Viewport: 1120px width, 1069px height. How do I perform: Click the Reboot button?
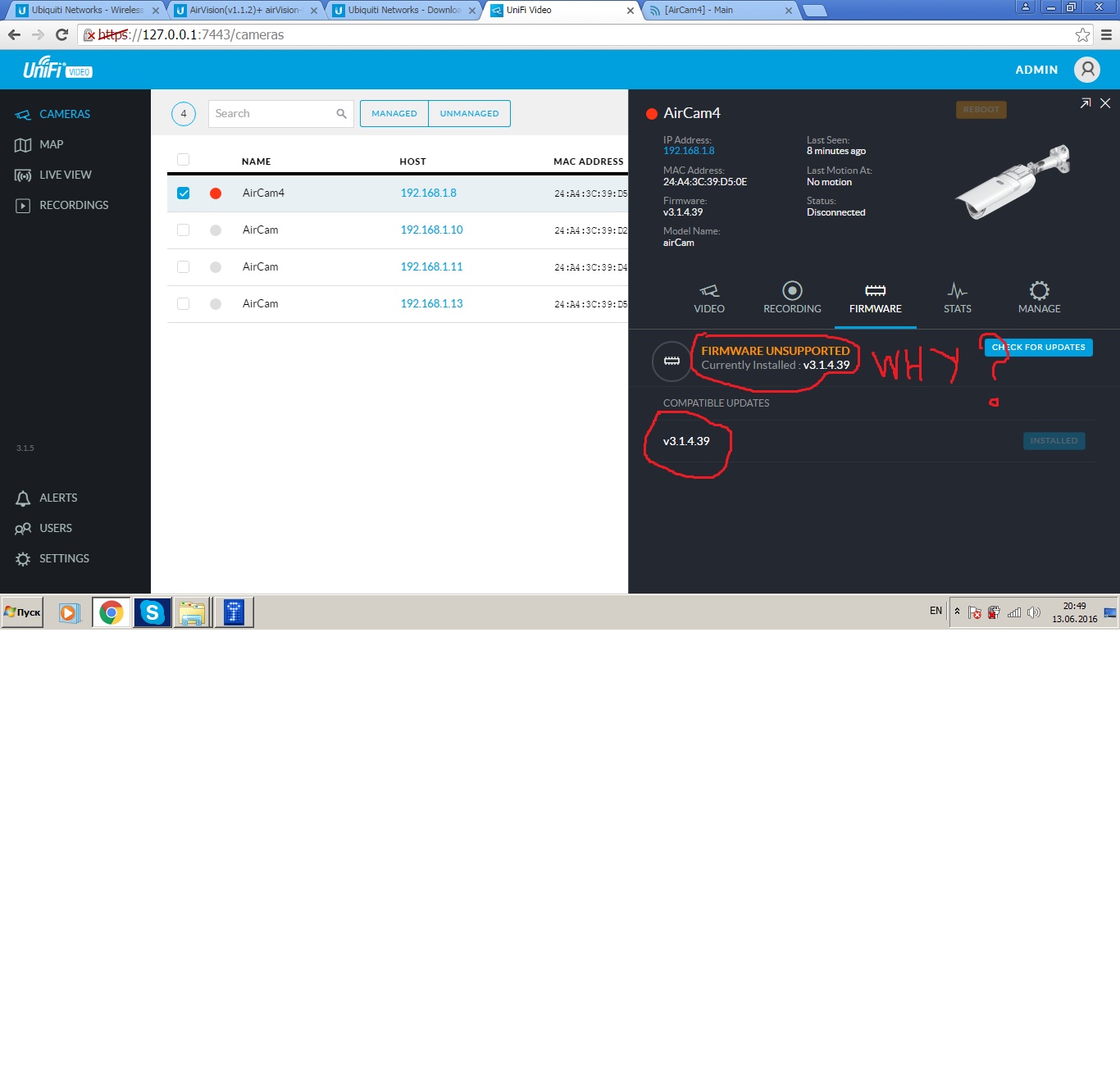coord(981,110)
